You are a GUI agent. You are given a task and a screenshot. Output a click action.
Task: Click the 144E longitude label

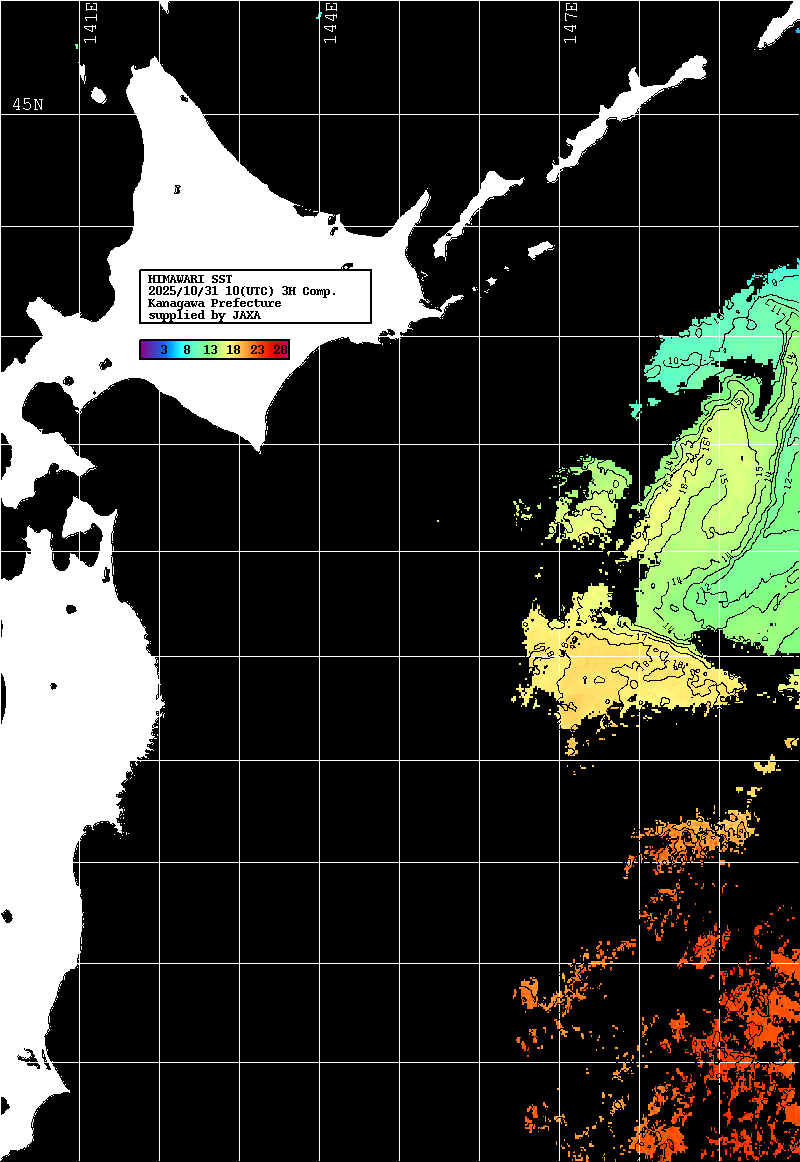click(330, 23)
